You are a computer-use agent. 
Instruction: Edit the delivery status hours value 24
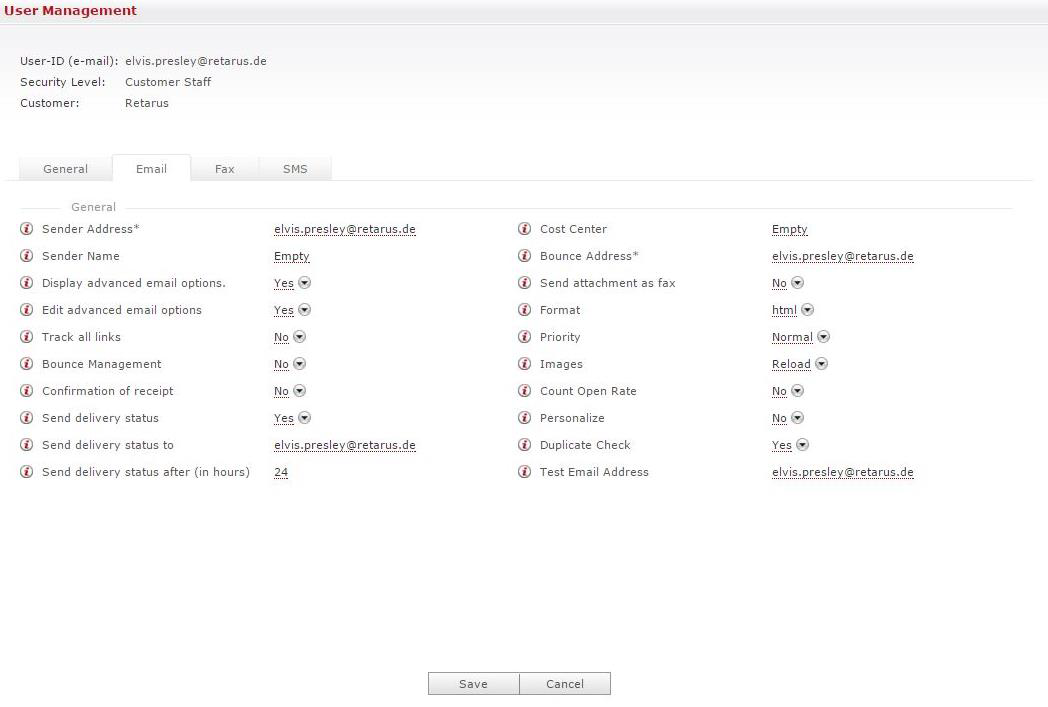click(281, 472)
